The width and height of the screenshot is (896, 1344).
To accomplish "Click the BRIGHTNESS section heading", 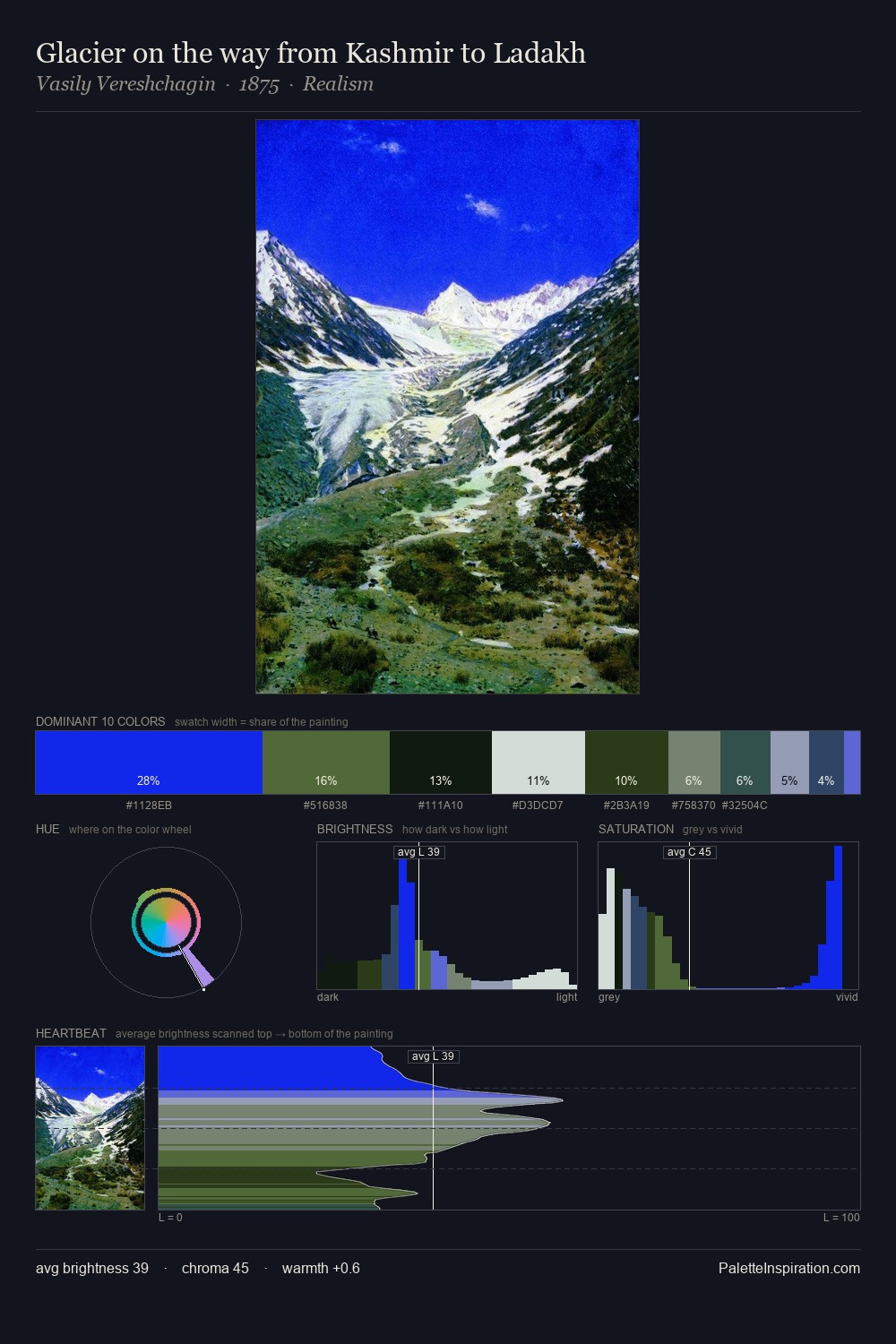I will click(x=355, y=829).
